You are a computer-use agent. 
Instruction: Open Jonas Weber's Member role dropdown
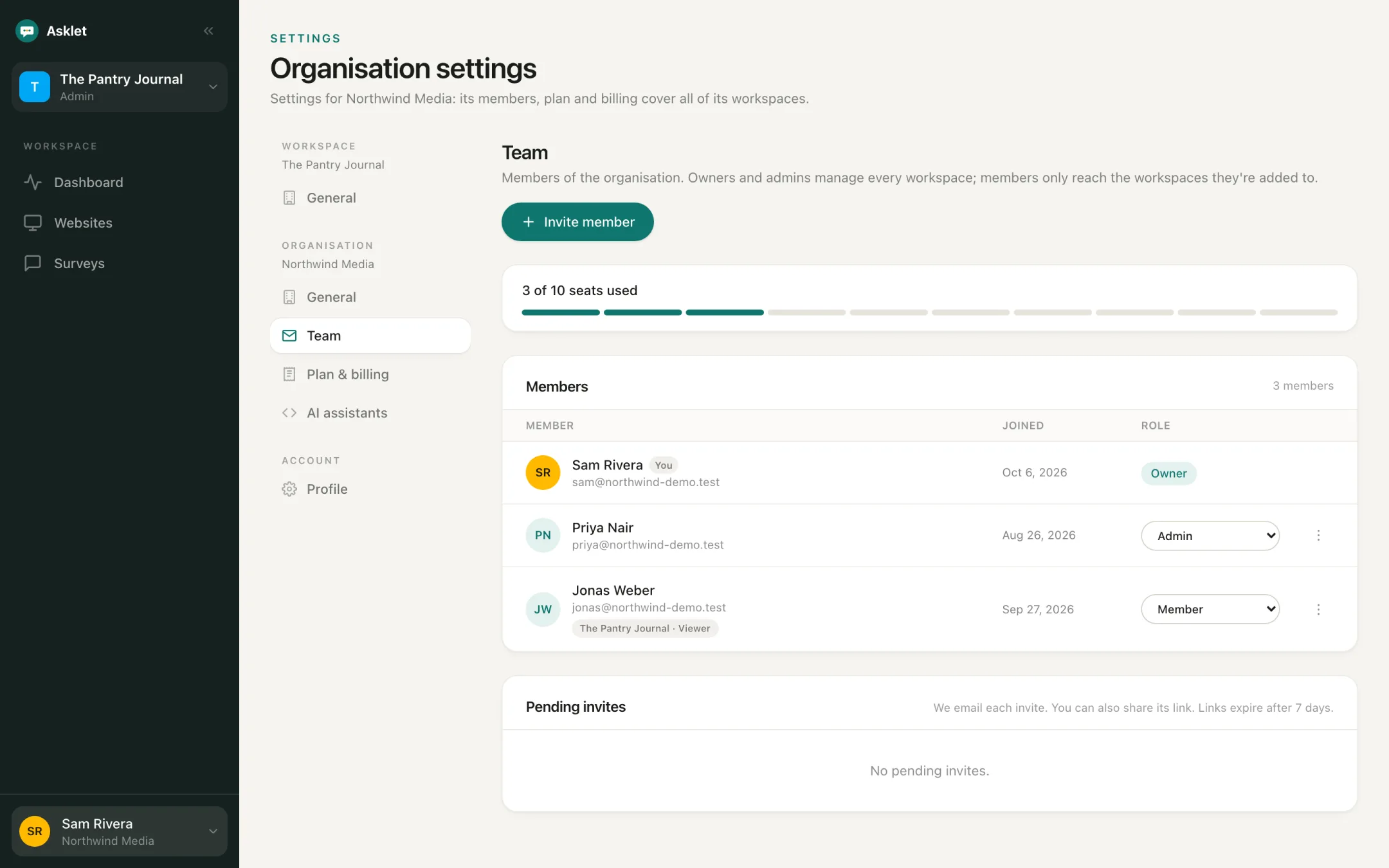[1210, 609]
